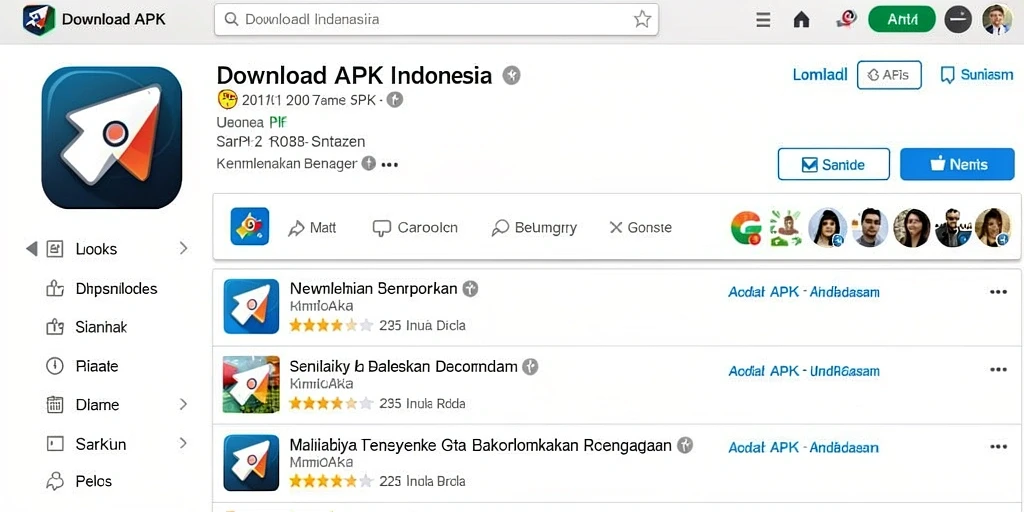Click the yellow emoji rating icon

coord(227,100)
